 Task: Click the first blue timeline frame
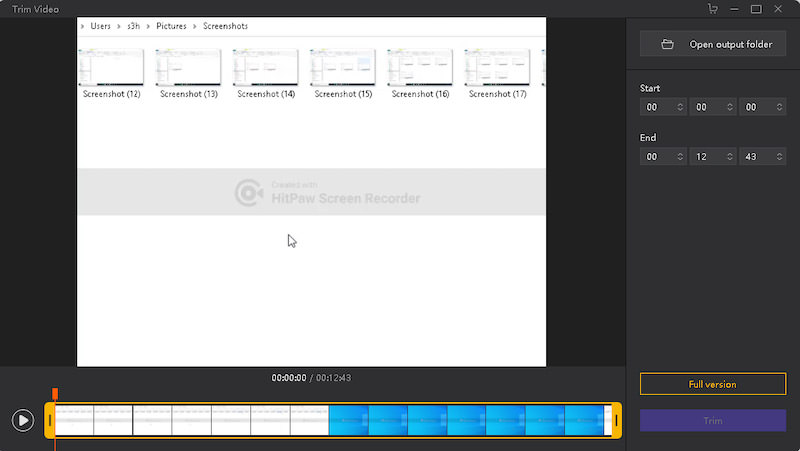point(348,420)
